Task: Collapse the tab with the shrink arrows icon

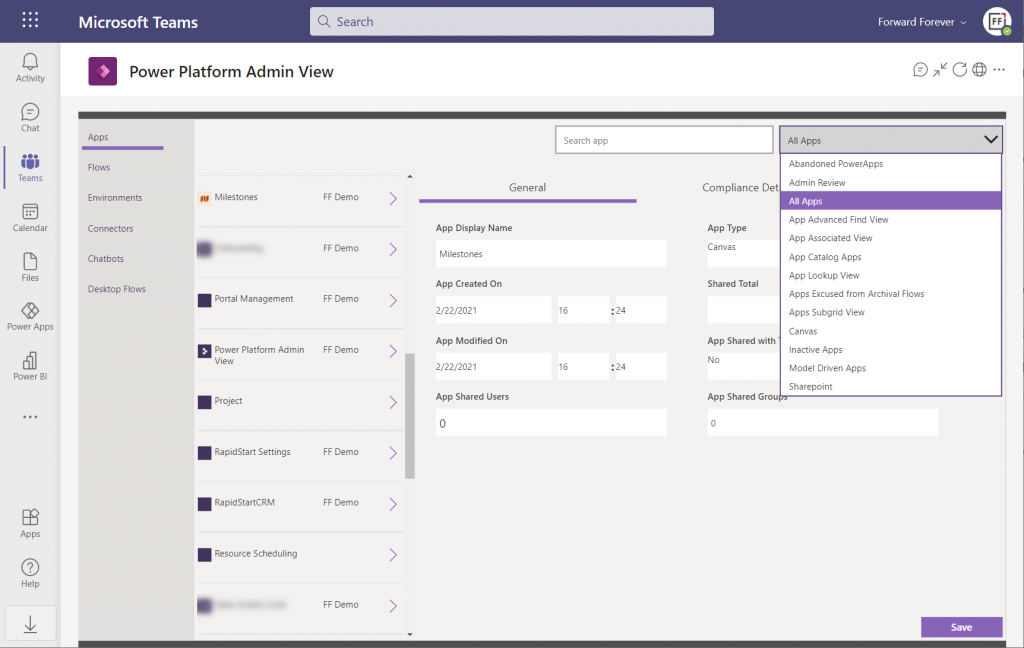Action: pos(940,70)
